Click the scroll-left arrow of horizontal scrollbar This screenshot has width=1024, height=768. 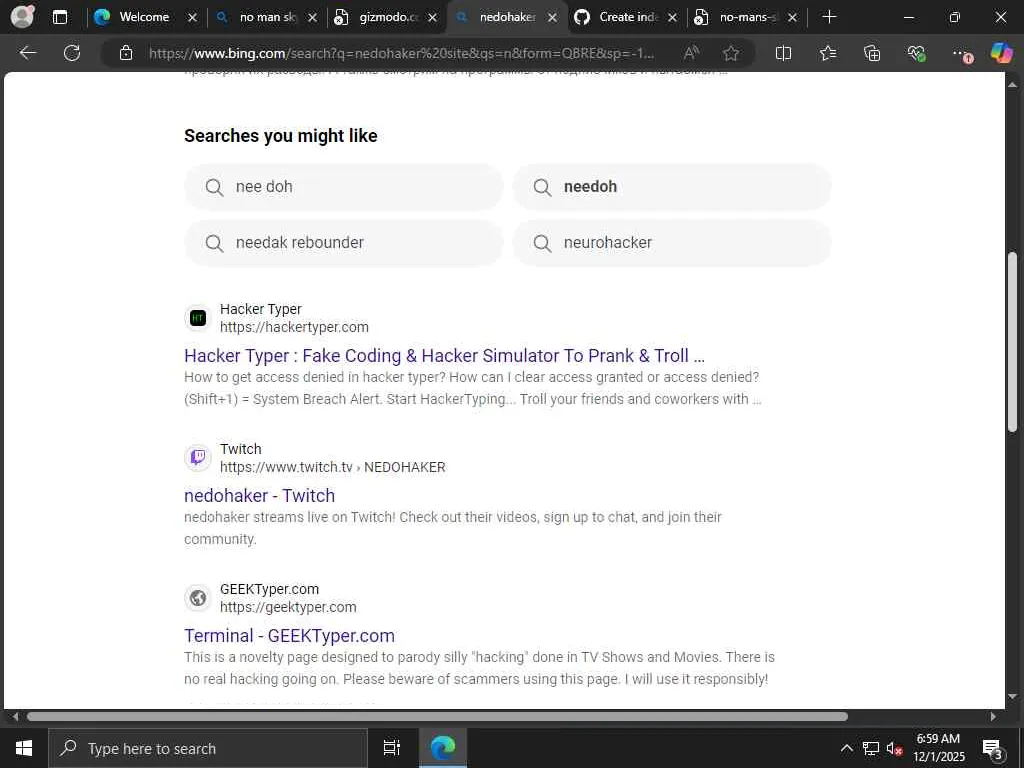point(14,716)
